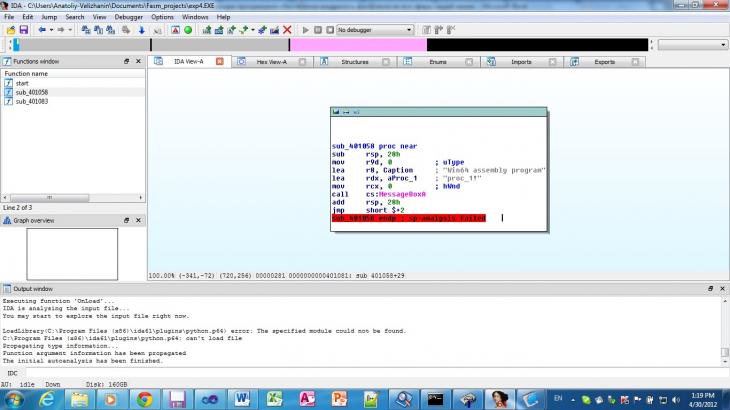The width and height of the screenshot is (730, 410).
Task: Click the aProc_1 operand in the graph node
Action: [x=400, y=178]
